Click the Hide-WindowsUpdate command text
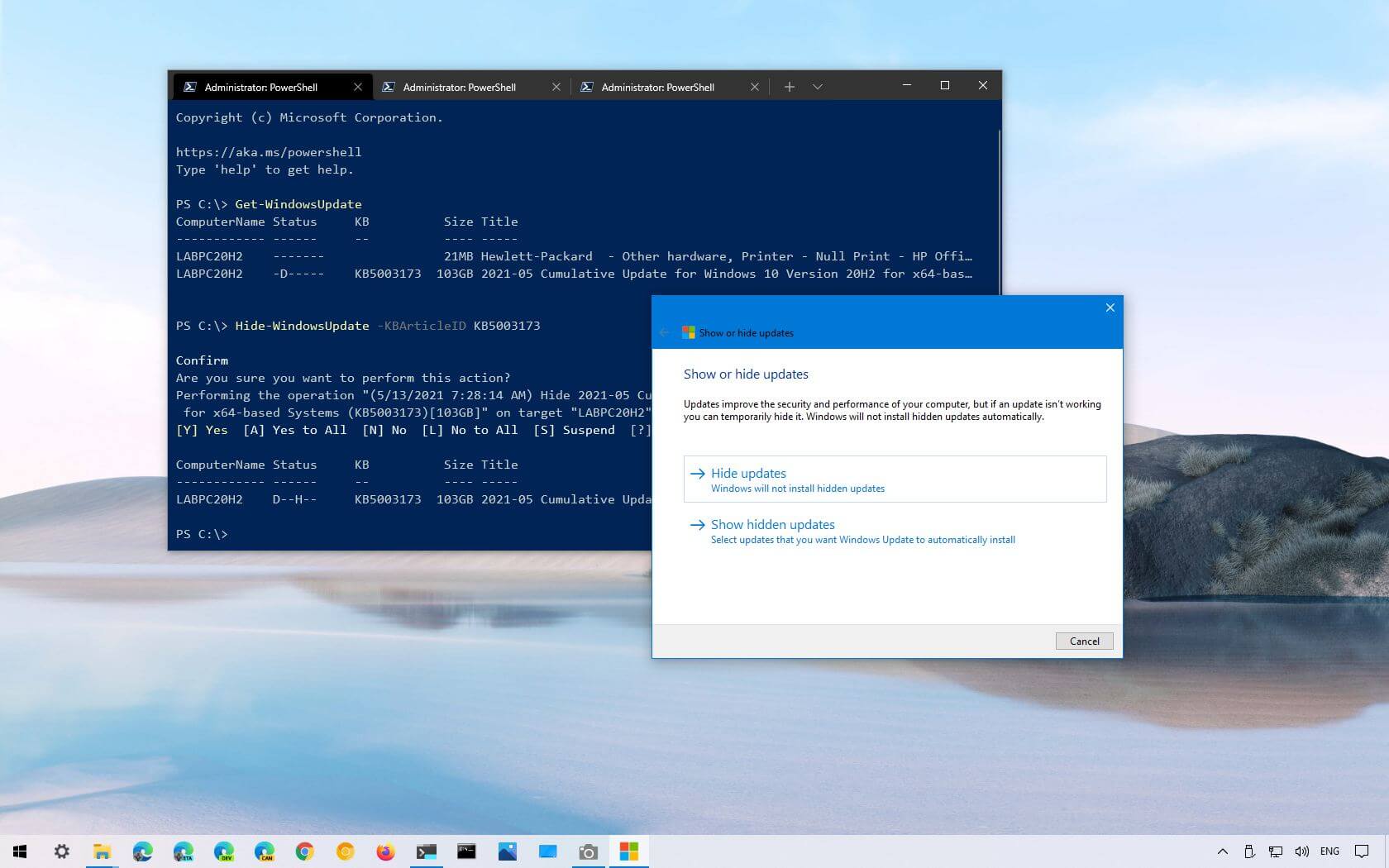This screenshot has height=868, width=1389. (302, 326)
